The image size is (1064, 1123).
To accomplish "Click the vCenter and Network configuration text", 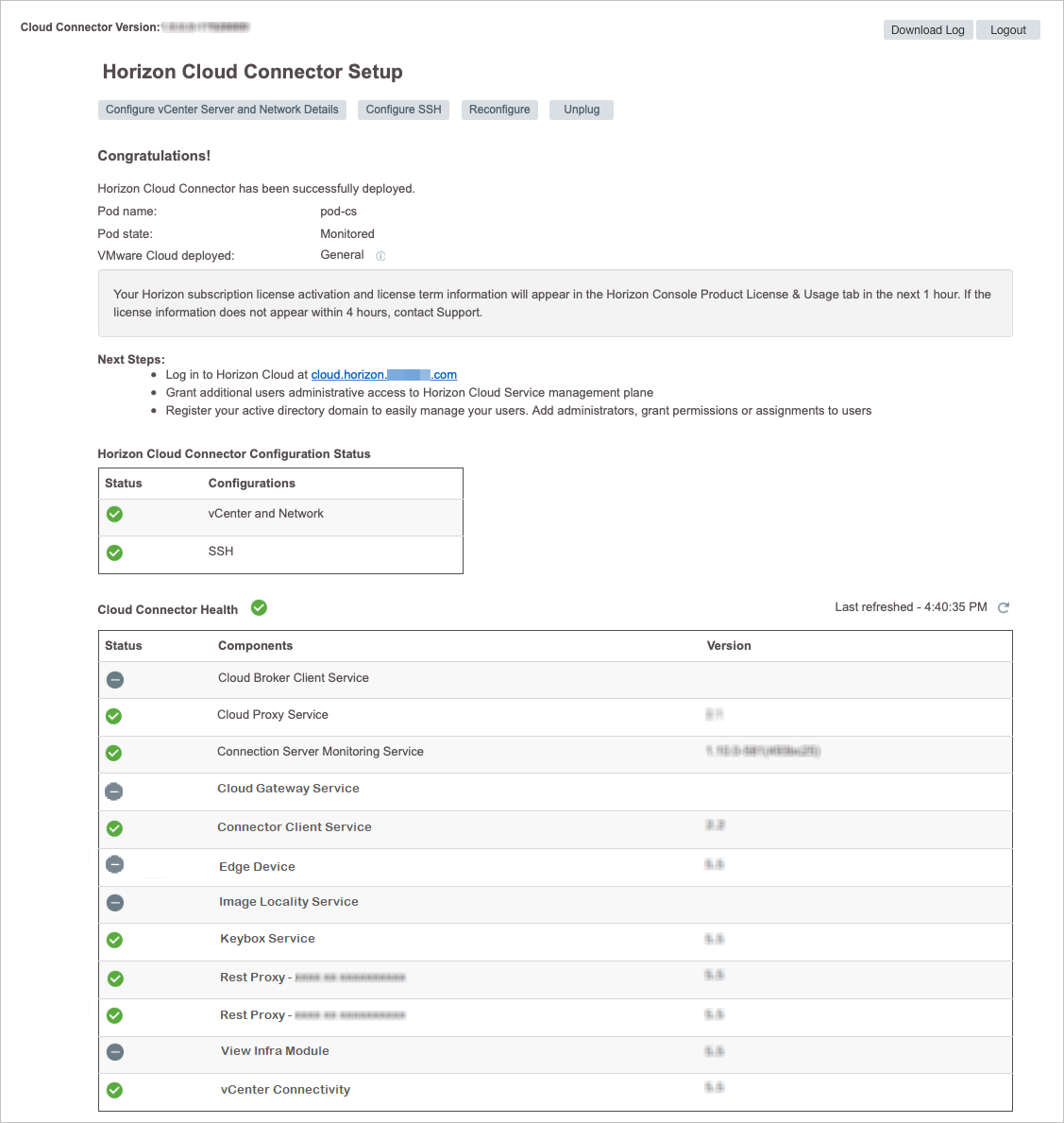I will pyautogui.click(x=265, y=514).
